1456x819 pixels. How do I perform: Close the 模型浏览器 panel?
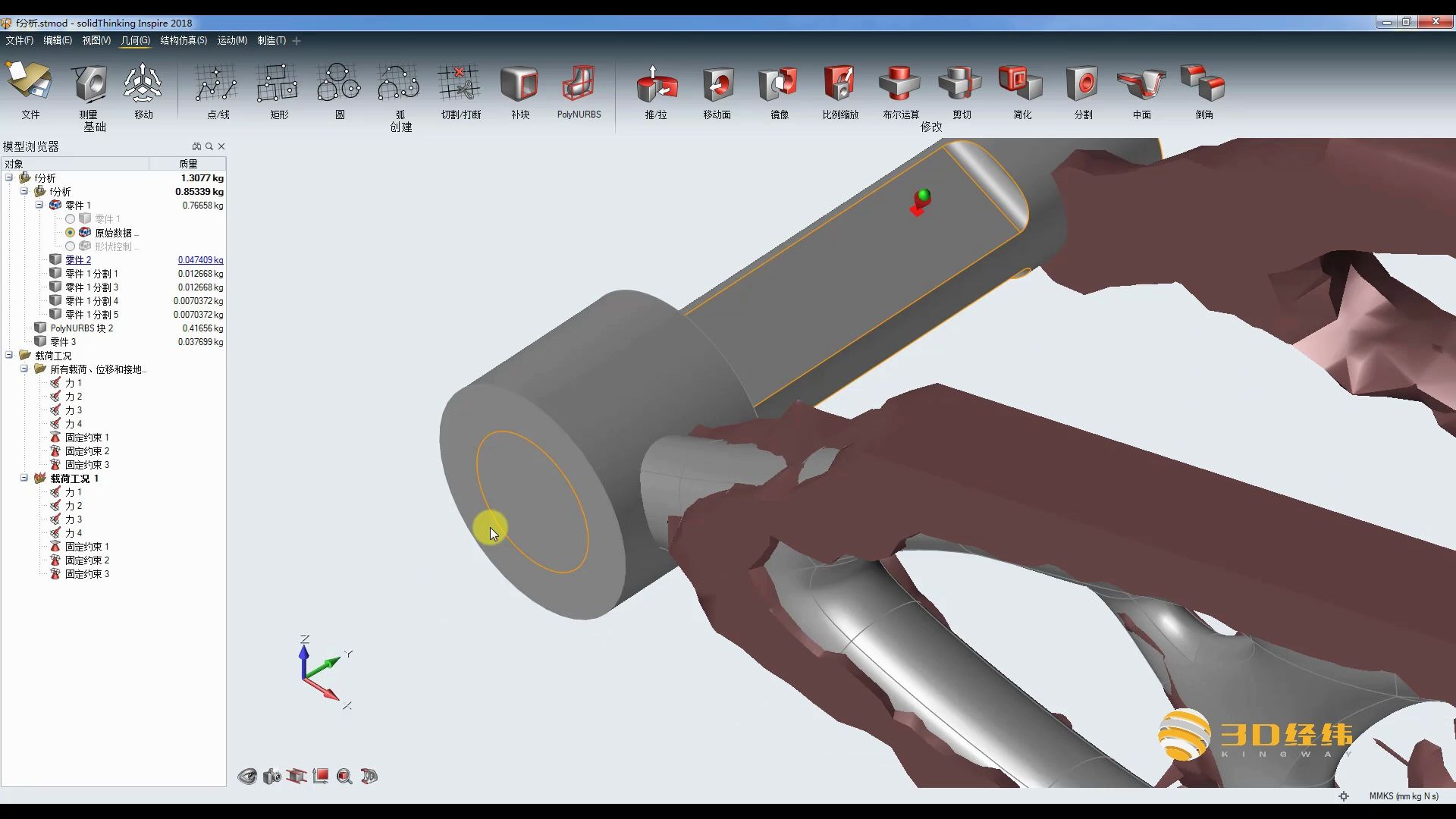tap(221, 146)
